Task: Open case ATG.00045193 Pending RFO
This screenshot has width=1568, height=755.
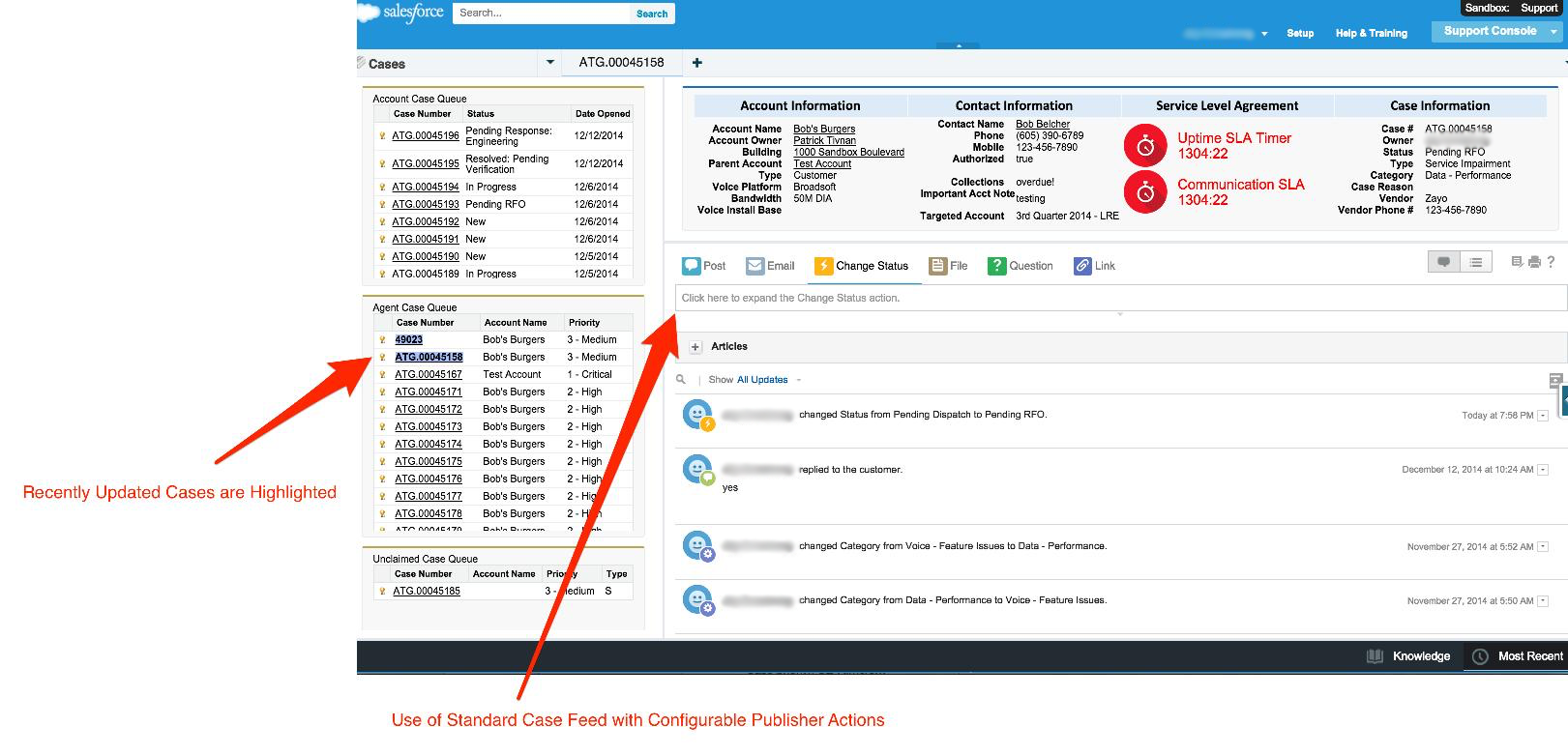Action: tap(426, 205)
